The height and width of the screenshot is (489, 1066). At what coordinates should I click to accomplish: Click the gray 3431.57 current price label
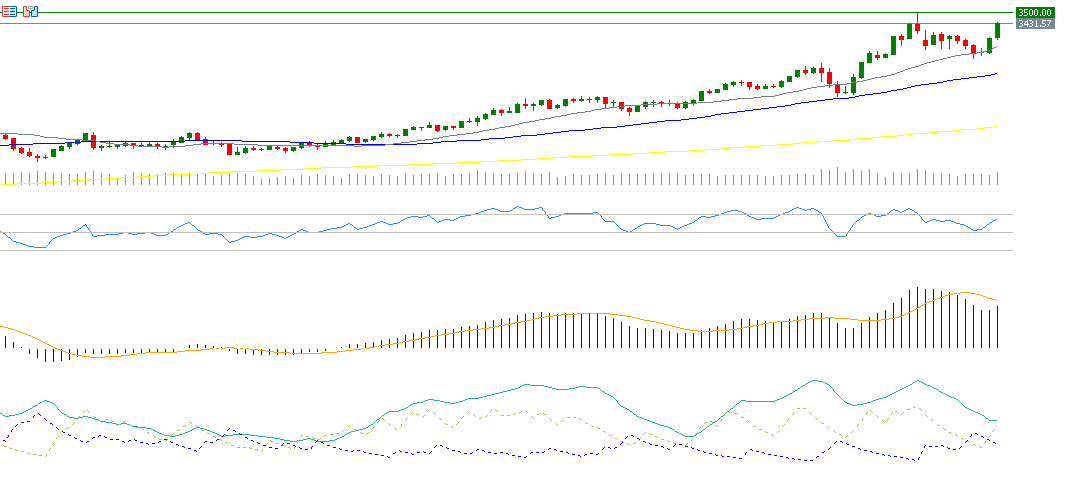(1034, 23)
